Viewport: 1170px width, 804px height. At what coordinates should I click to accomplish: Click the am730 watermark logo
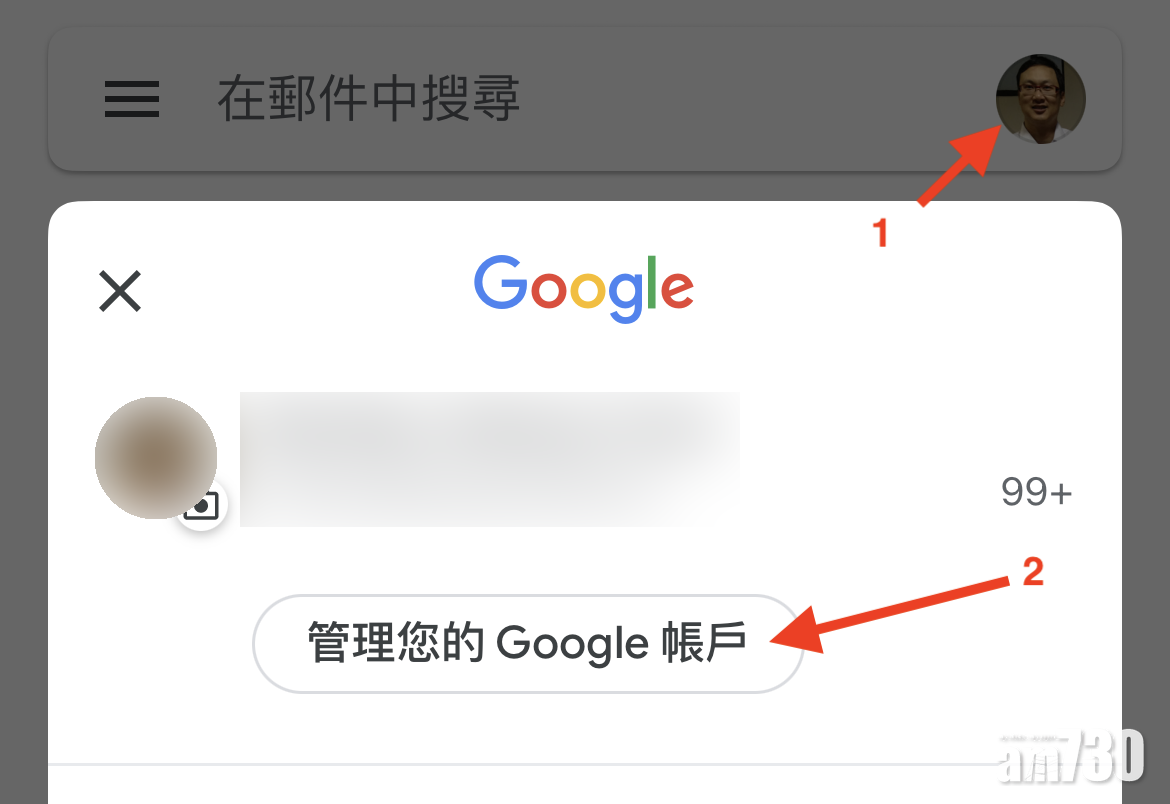click(1072, 756)
